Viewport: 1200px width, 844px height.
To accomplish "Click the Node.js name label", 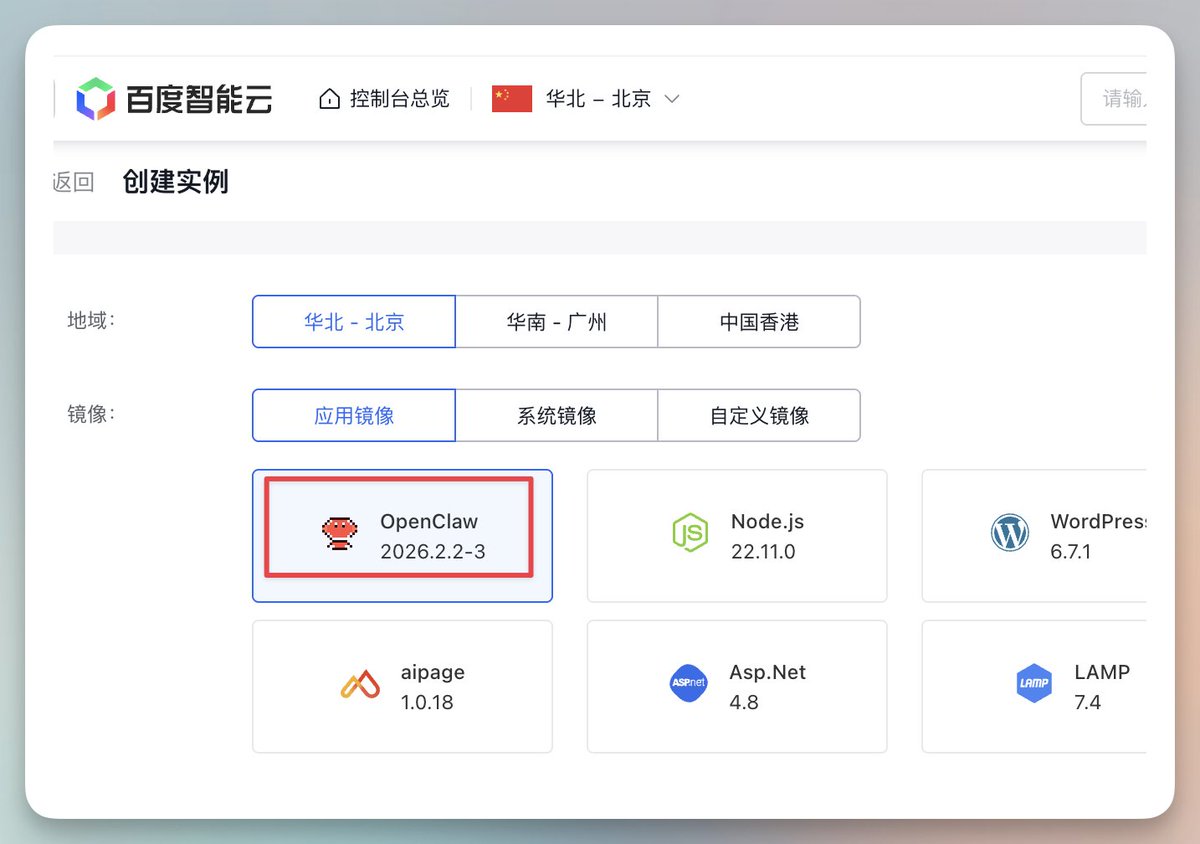I will click(x=767, y=521).
